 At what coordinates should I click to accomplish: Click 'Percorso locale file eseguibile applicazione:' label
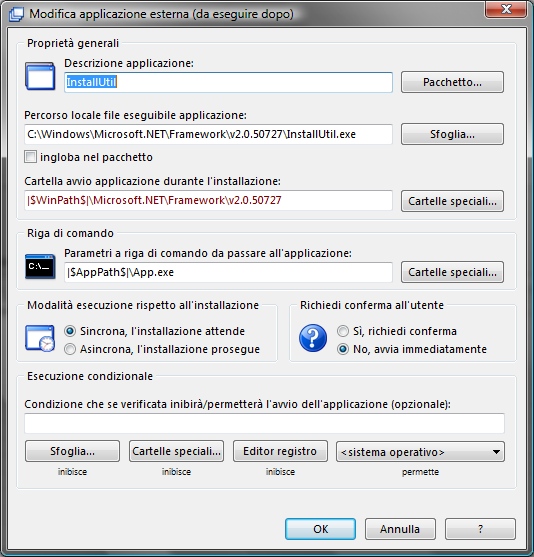[135, 115]
